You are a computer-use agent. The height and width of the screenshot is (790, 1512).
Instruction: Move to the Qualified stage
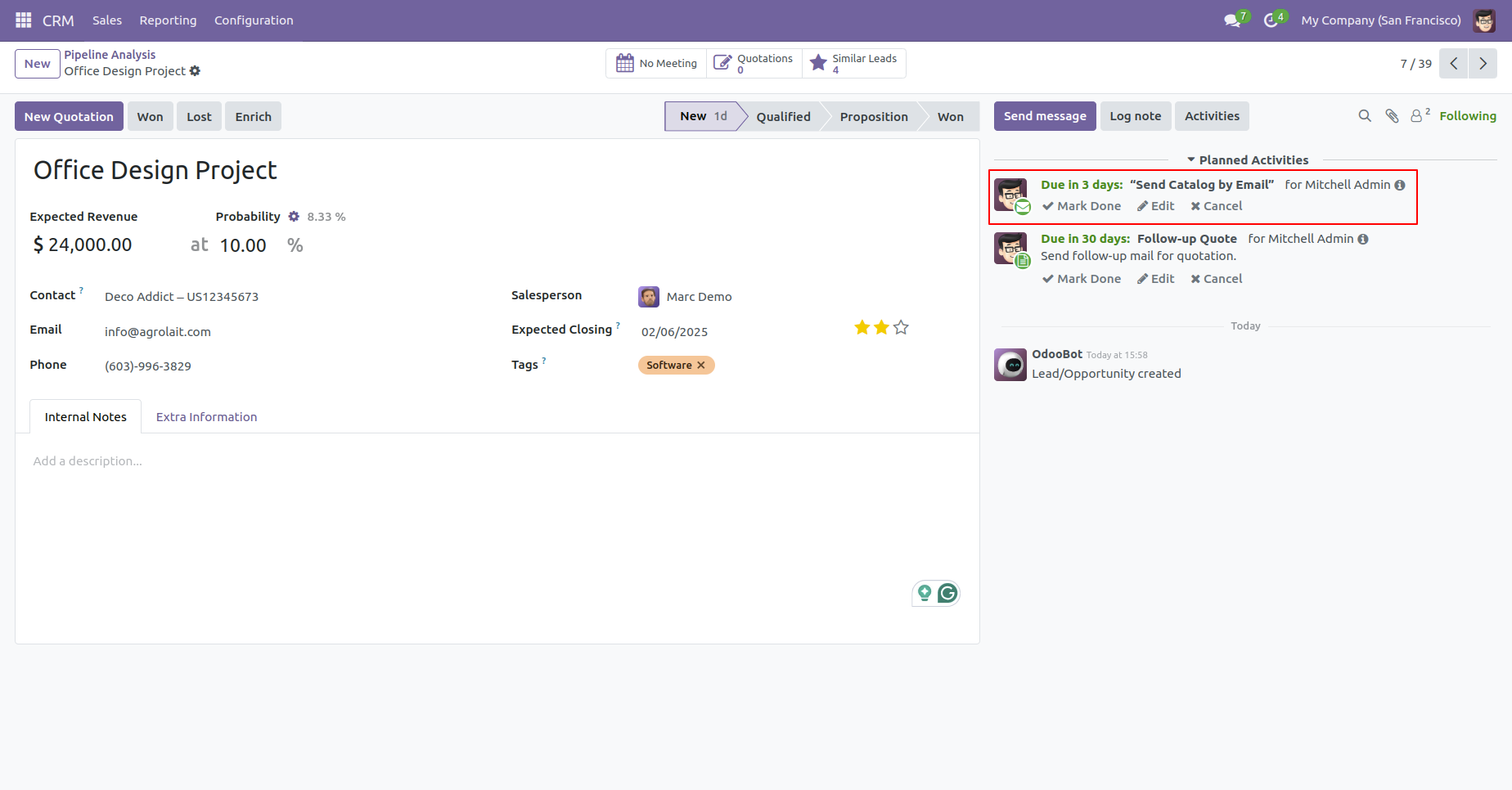click(x=783, y=117)
